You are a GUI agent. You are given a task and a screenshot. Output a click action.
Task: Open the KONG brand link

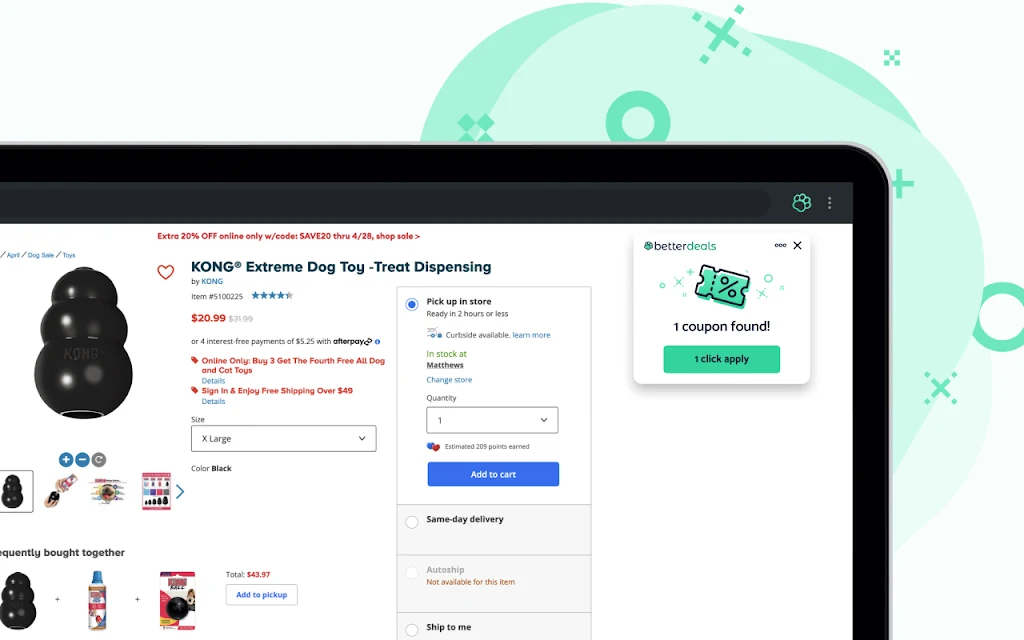(212, 281)
